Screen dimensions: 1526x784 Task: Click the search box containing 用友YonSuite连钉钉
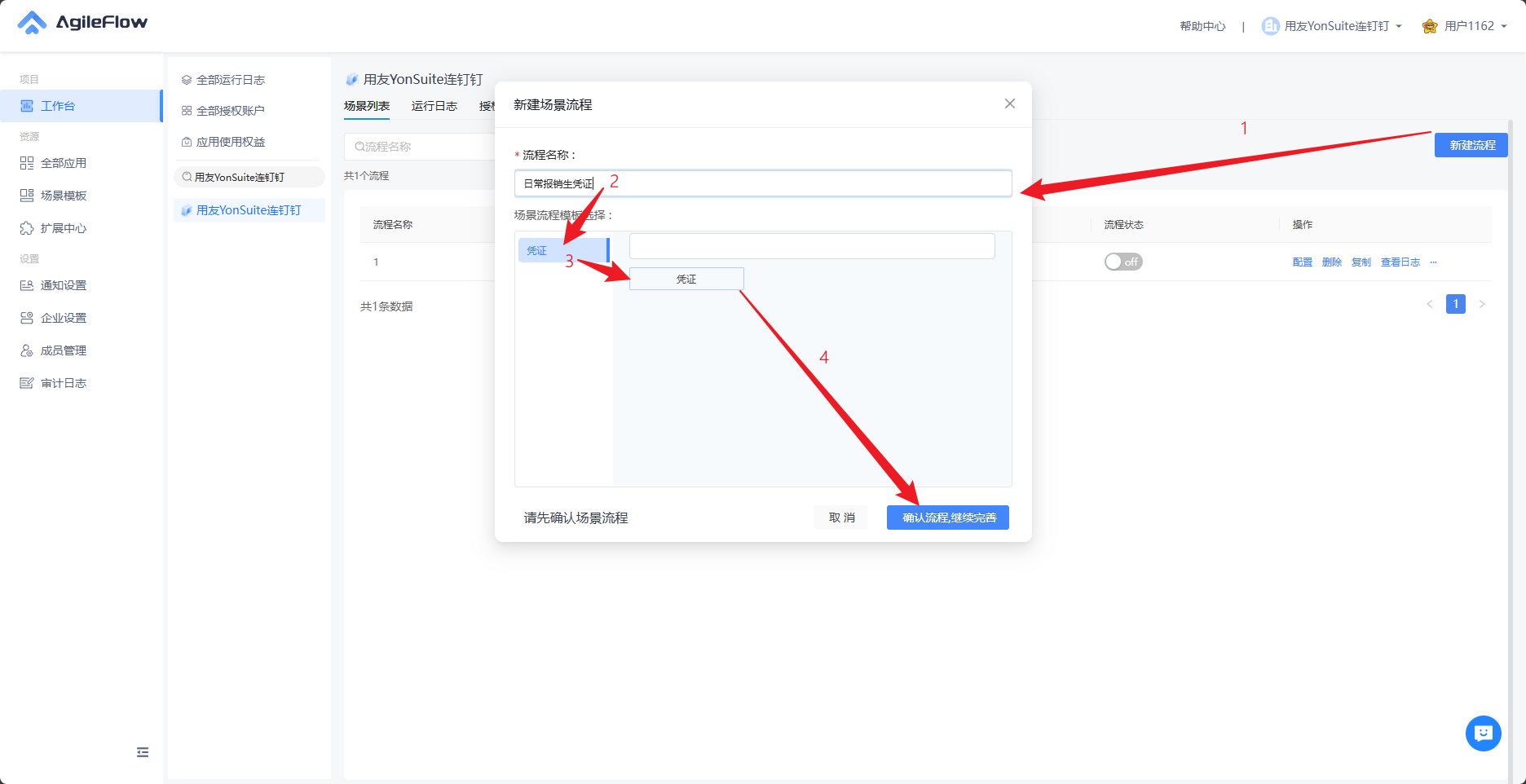point(249,177)
